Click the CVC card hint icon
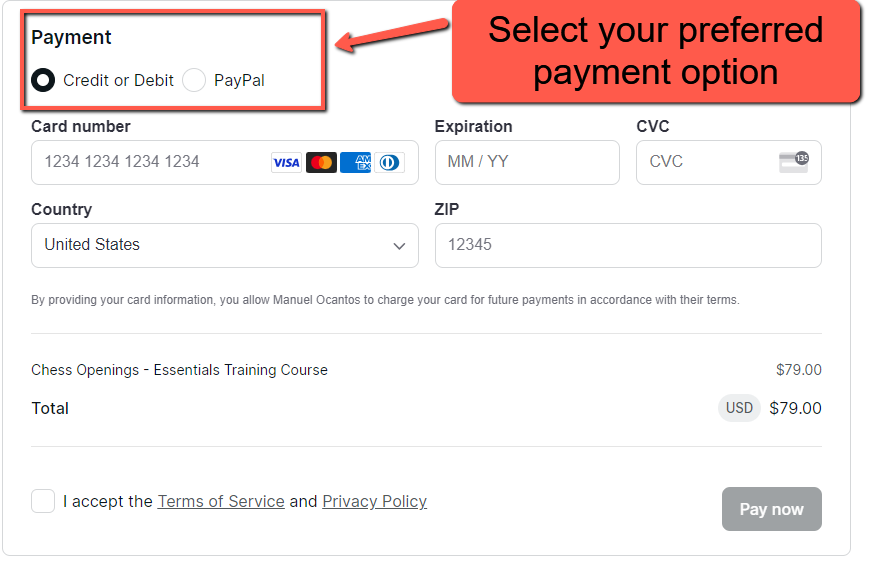Image resolution: width=883 pixels, height=572 pixels. [794, 162]
